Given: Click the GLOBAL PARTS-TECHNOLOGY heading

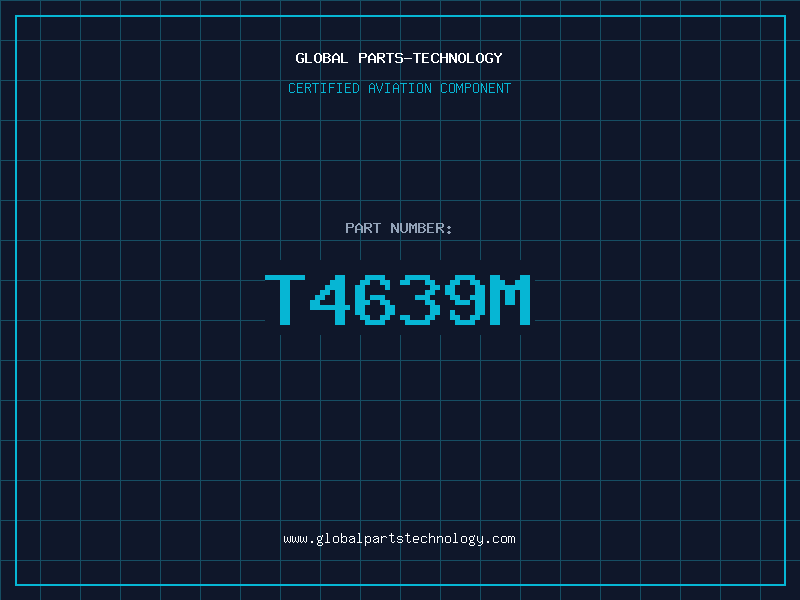Looking at the screenshot, I should pos(399,58).
